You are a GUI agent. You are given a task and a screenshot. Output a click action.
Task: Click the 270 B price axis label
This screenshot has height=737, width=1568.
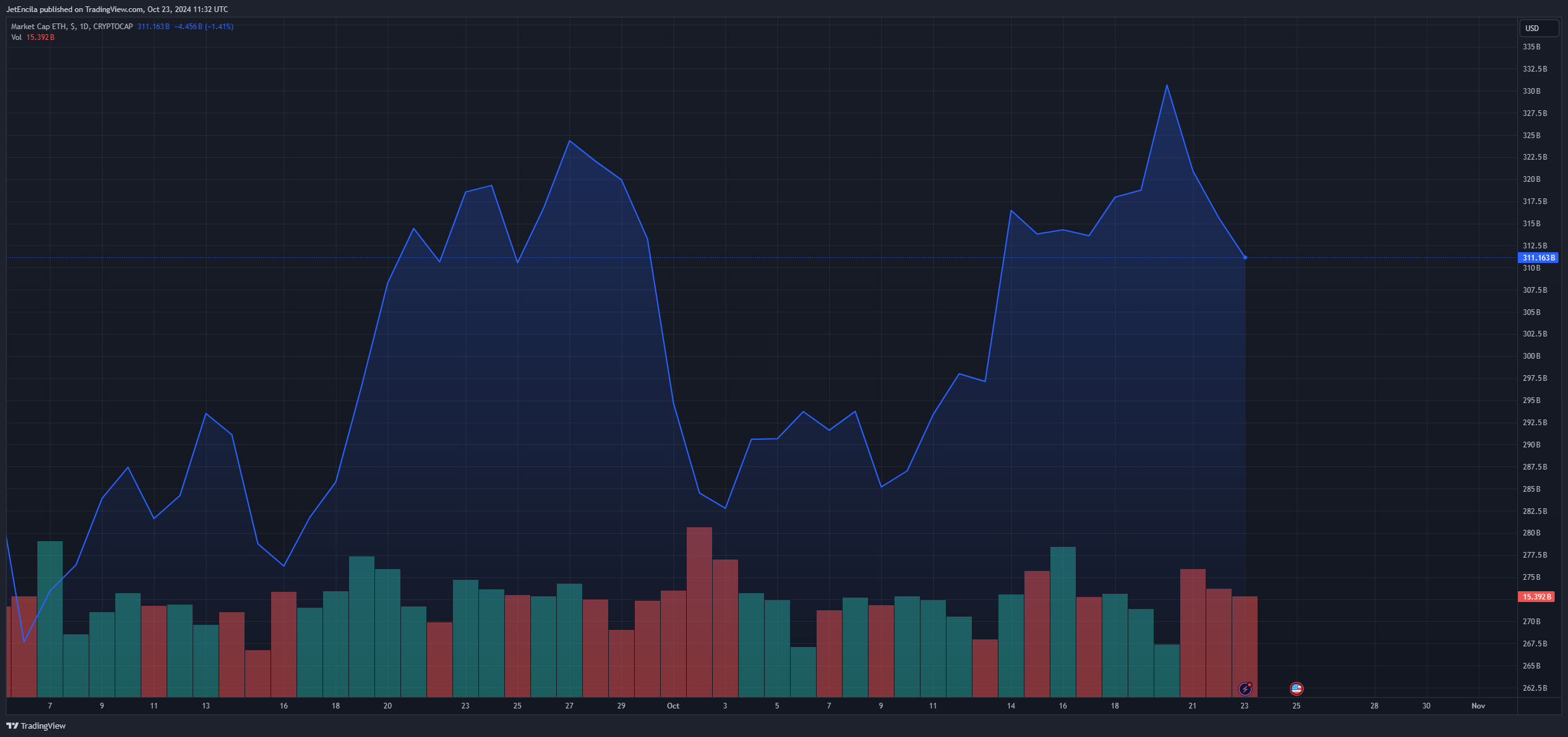tap(1531, 622)
